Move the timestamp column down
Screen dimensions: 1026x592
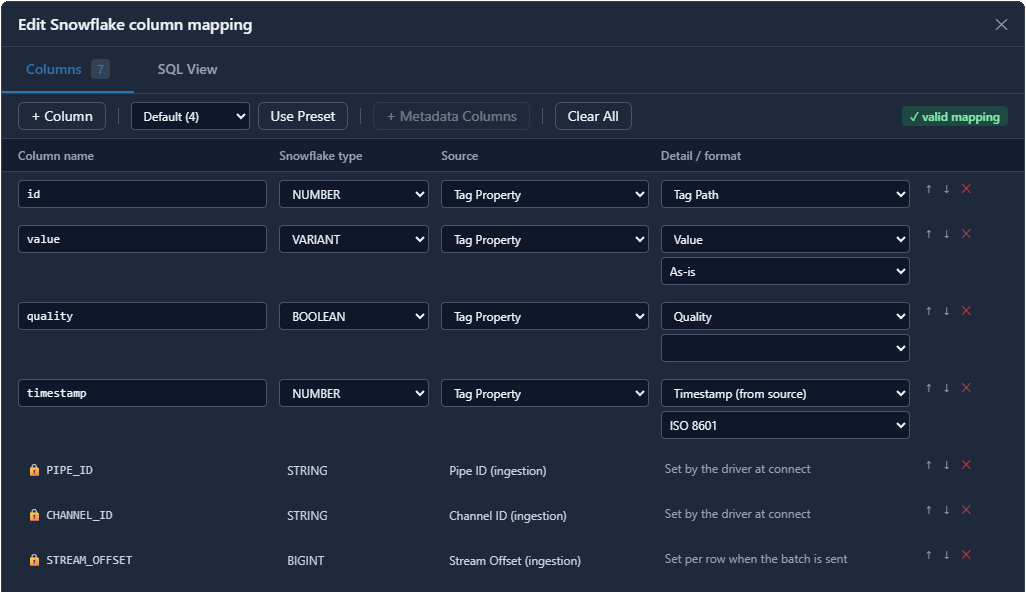[x=946, y=388]
